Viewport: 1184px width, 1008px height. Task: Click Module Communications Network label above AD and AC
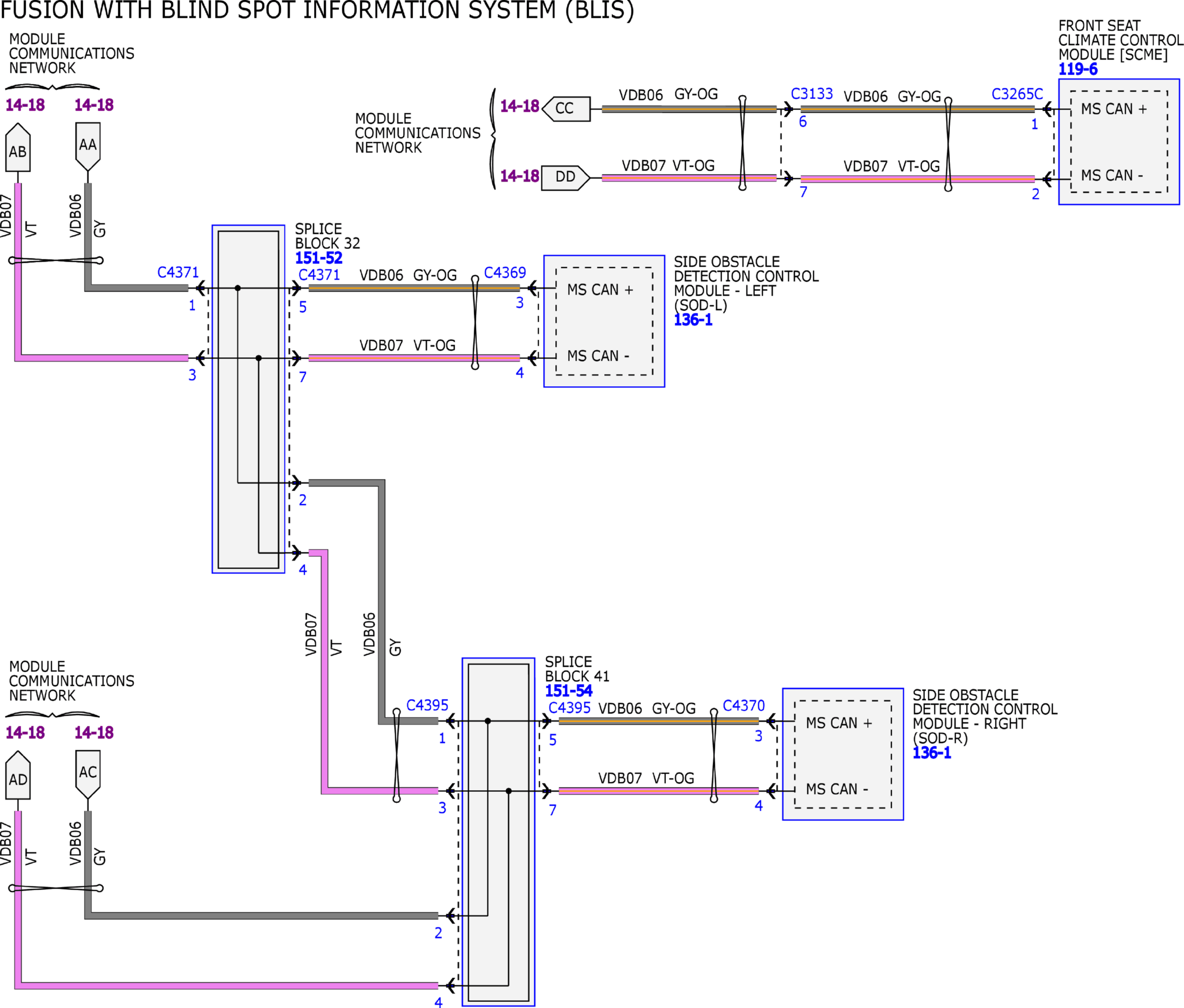[71, 681]
